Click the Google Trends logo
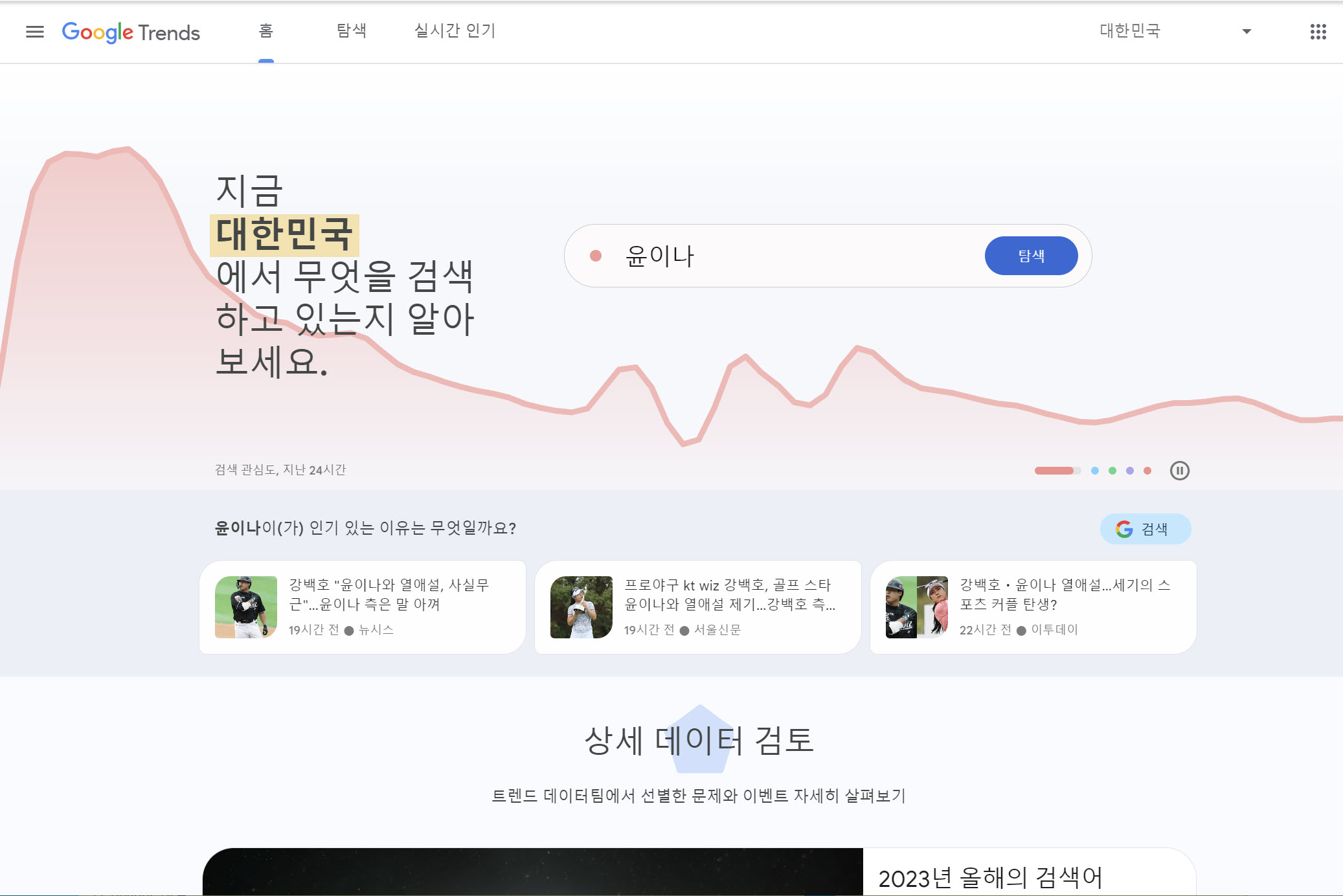Screen dimensions: 1343x896 tap(131, 32)
